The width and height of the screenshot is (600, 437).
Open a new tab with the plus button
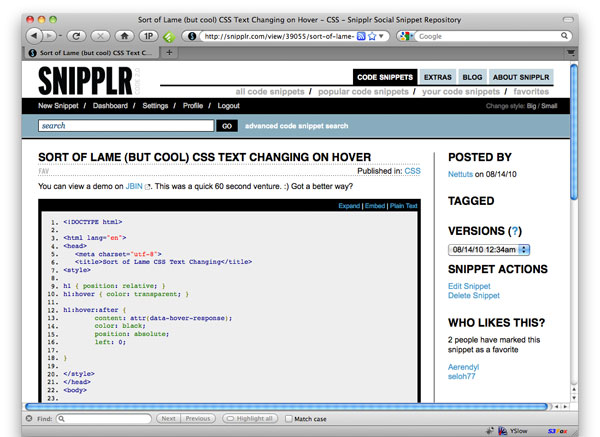169,52
